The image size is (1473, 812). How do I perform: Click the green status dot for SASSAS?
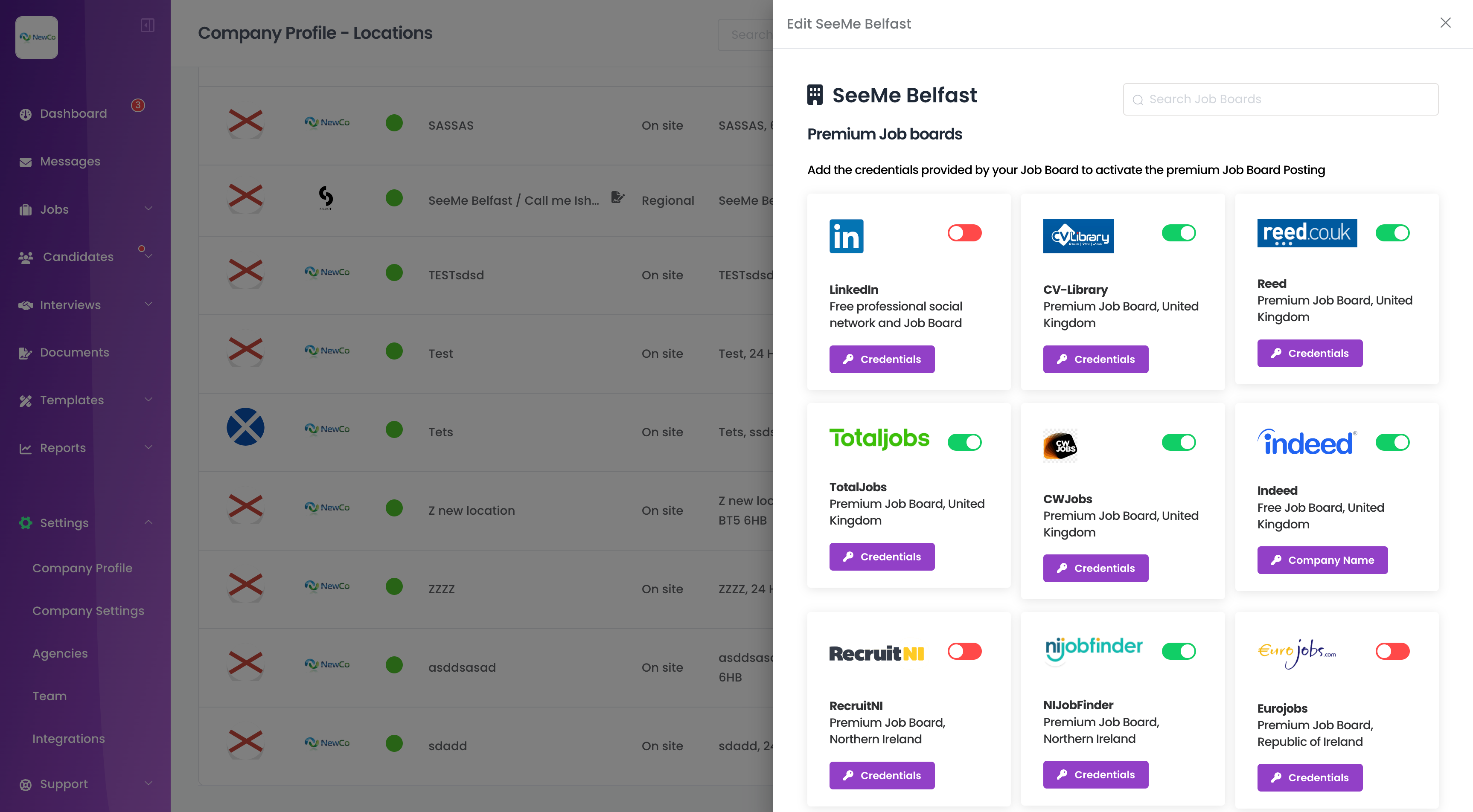pyautogui.click(x=394, y=123)
